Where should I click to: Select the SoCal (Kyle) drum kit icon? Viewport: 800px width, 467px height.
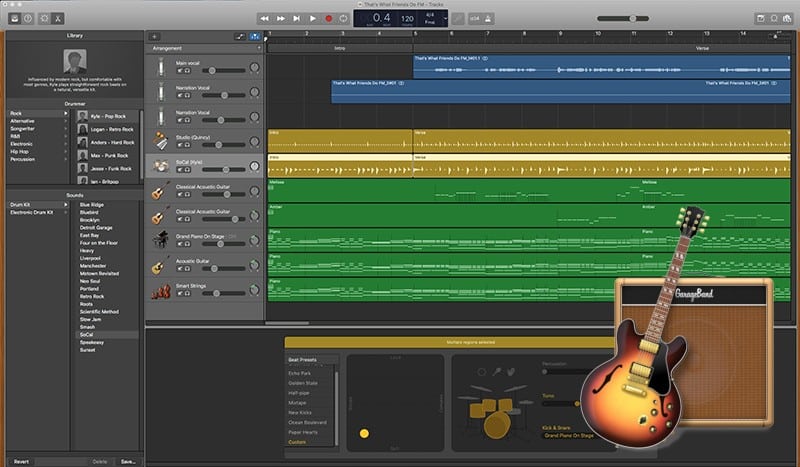coord(161,166)
